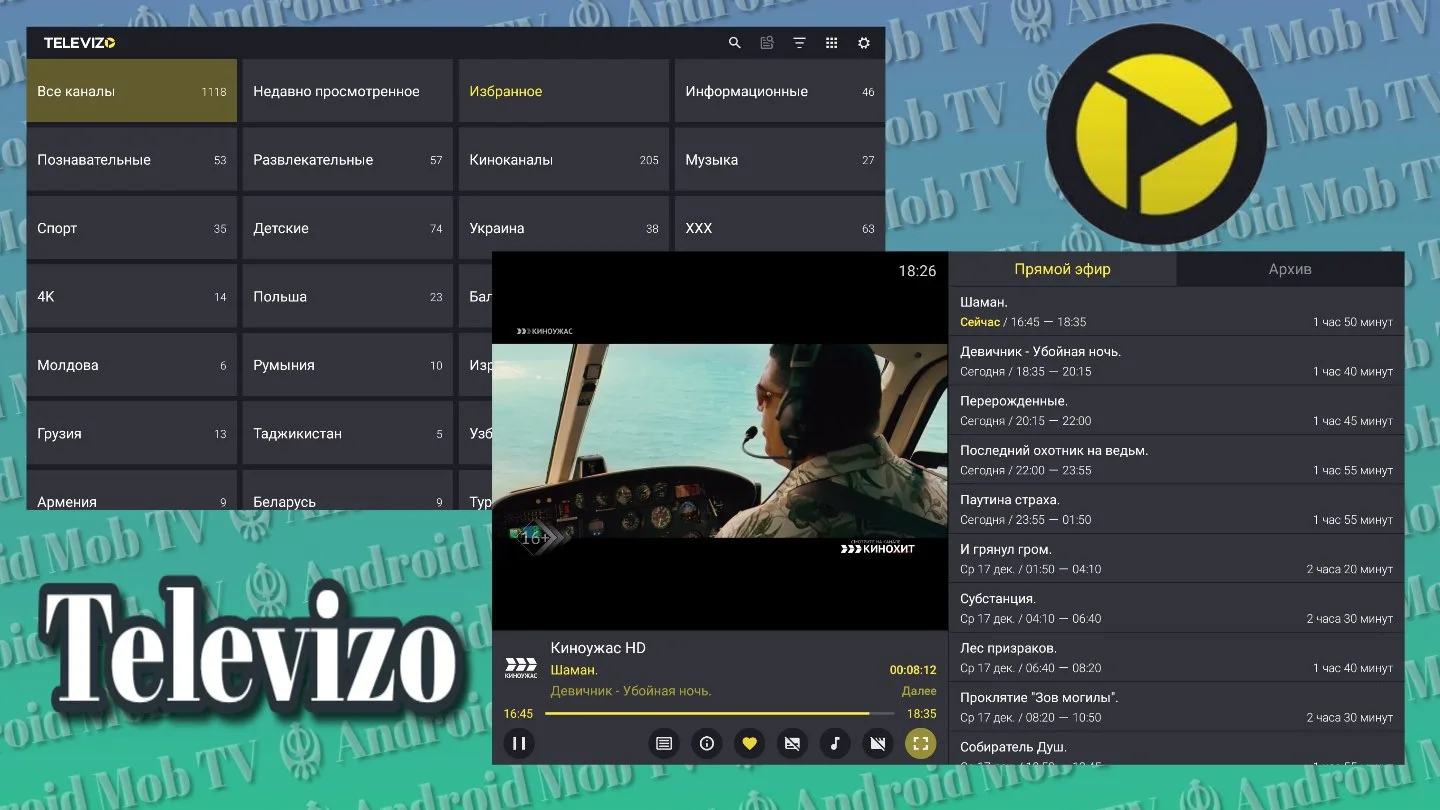Open the Недавно просмотренное category

[x=348, y=91]
